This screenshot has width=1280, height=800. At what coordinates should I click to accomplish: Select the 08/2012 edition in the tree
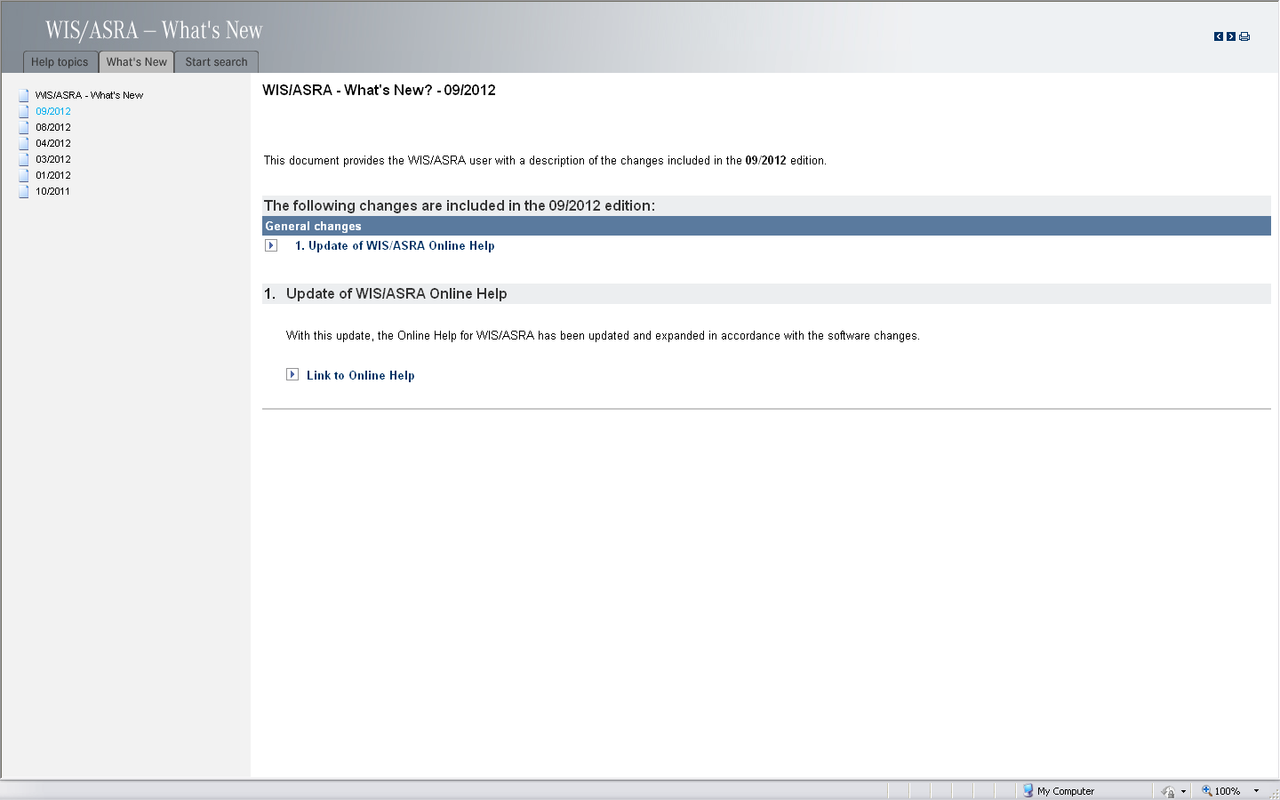click(x=53, y=127)
